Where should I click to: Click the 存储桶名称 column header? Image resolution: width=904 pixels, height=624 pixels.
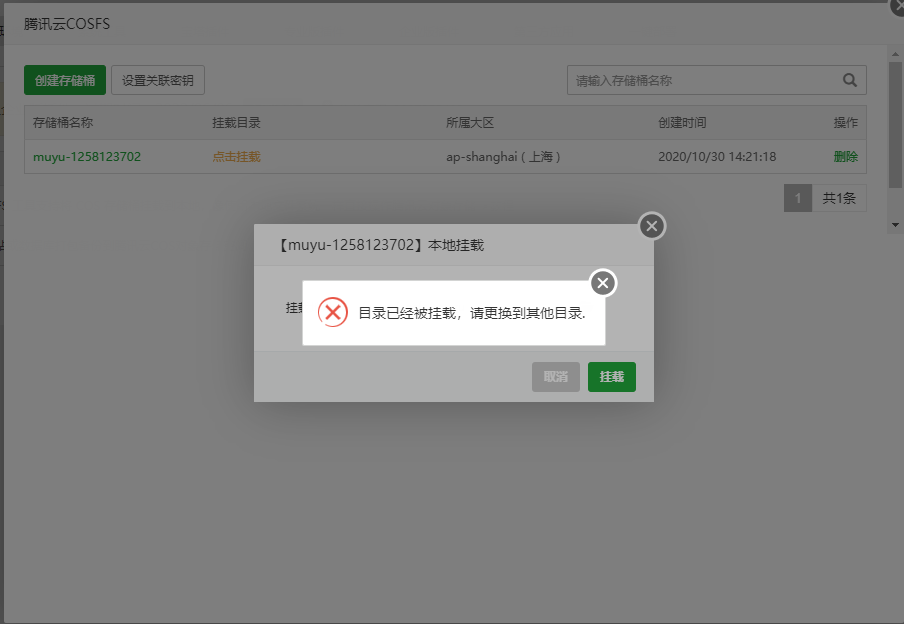(x=63, y=123)
